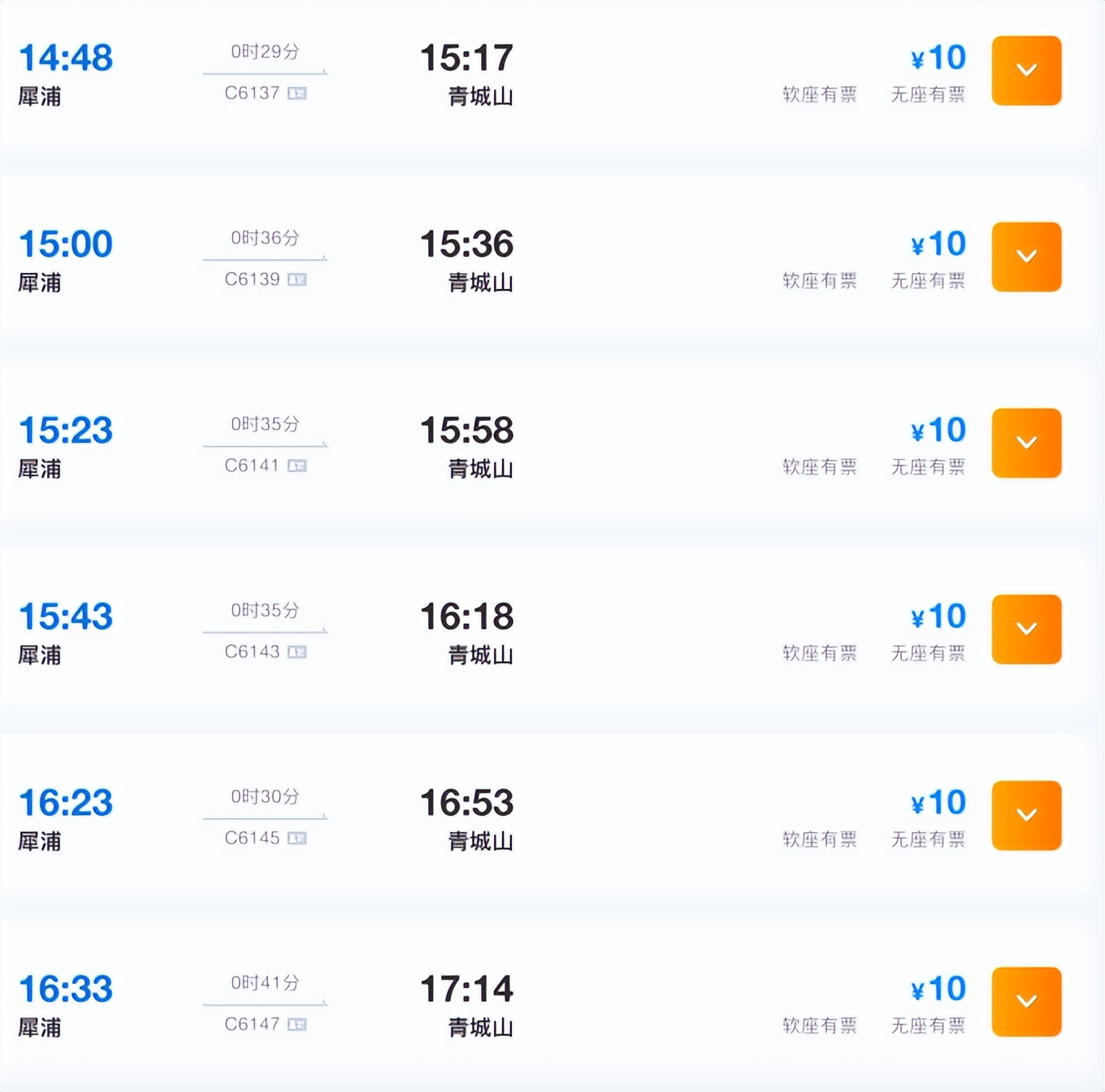The height and width of the screenshot is (1092, 1105).
Task: Expand seat options for the 15:43 train
Action: coord(1026,629)
